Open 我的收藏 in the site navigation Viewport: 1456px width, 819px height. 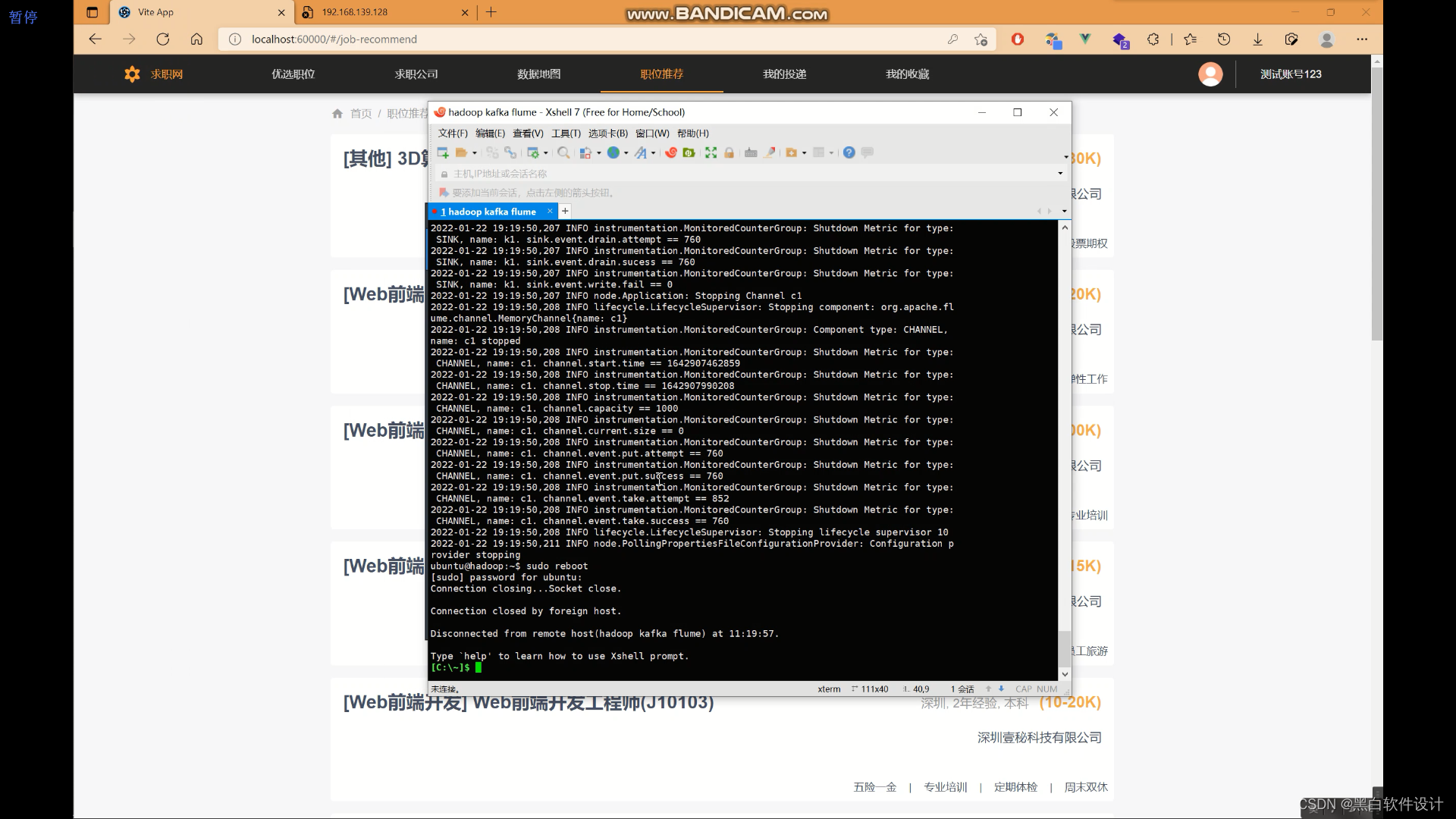908,74
